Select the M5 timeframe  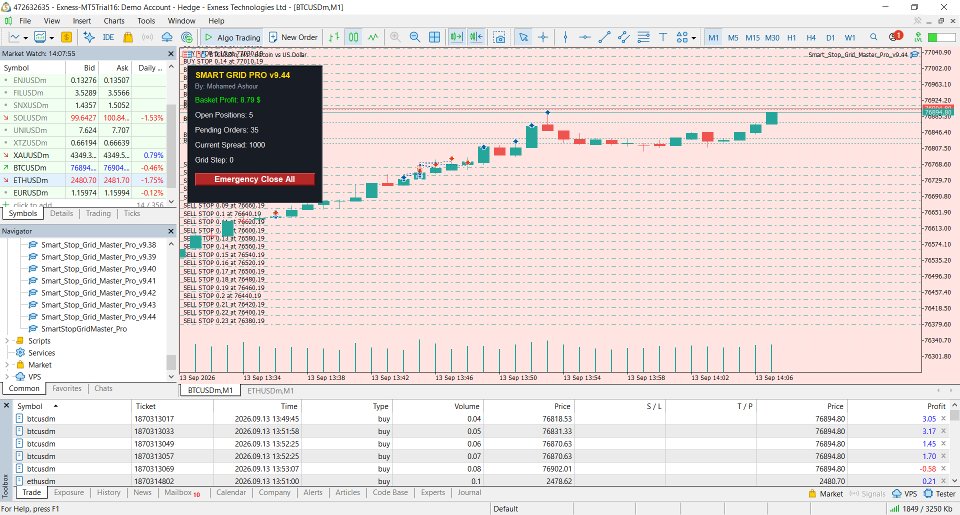733,37
